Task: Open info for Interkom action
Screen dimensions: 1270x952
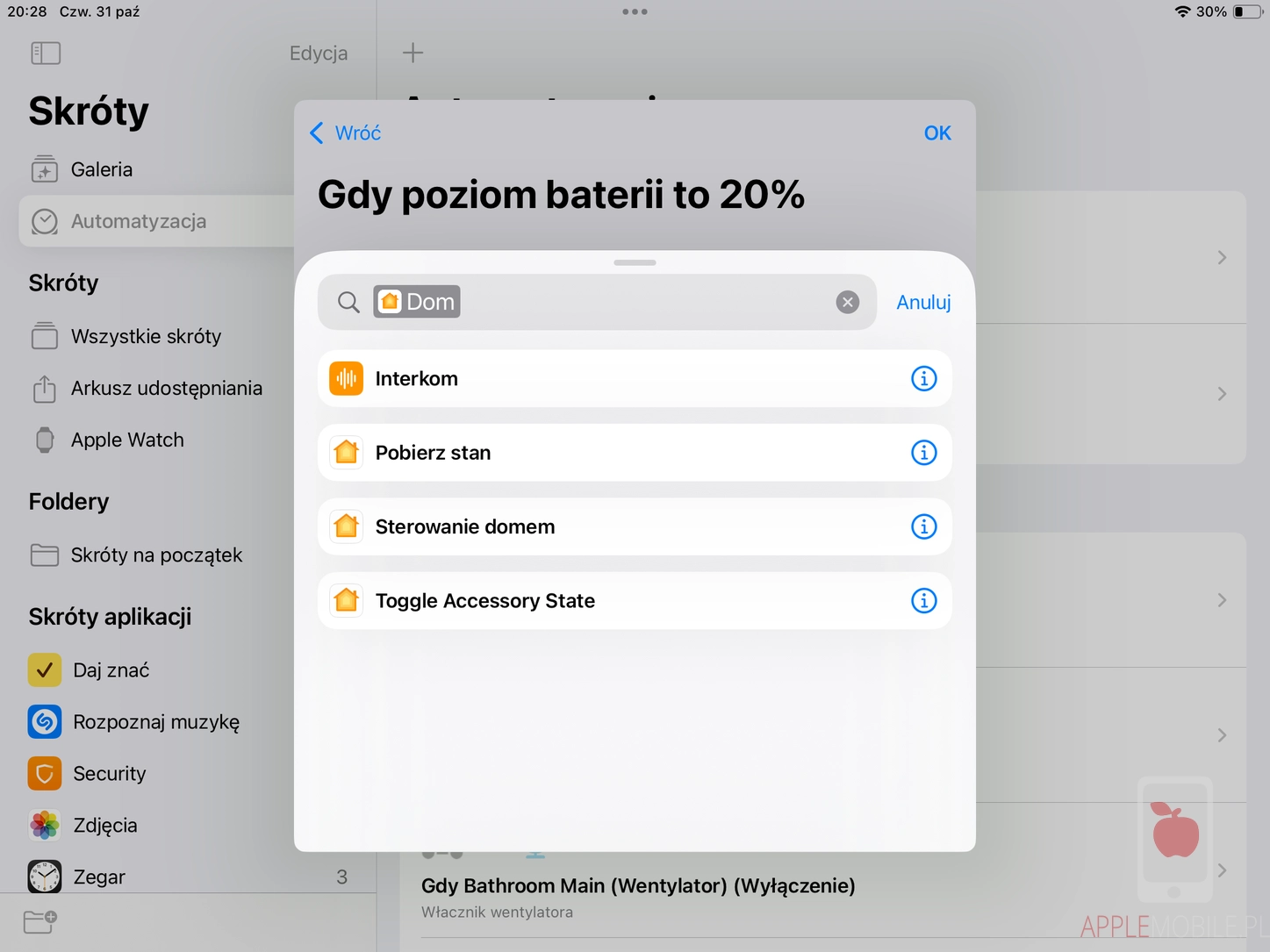Action: point(923,379)
